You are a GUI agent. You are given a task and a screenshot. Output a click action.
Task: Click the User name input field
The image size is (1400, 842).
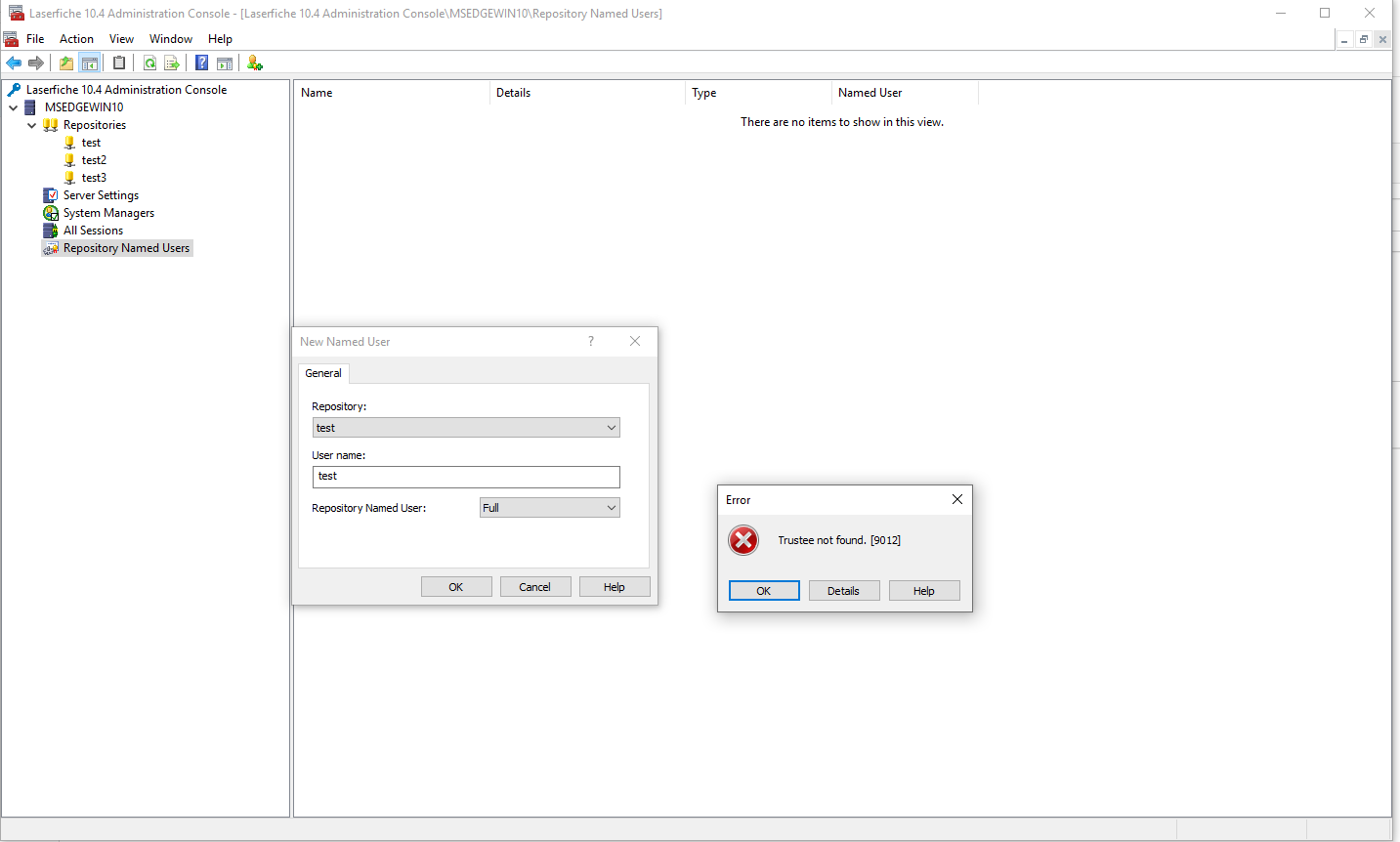[466, 477]
